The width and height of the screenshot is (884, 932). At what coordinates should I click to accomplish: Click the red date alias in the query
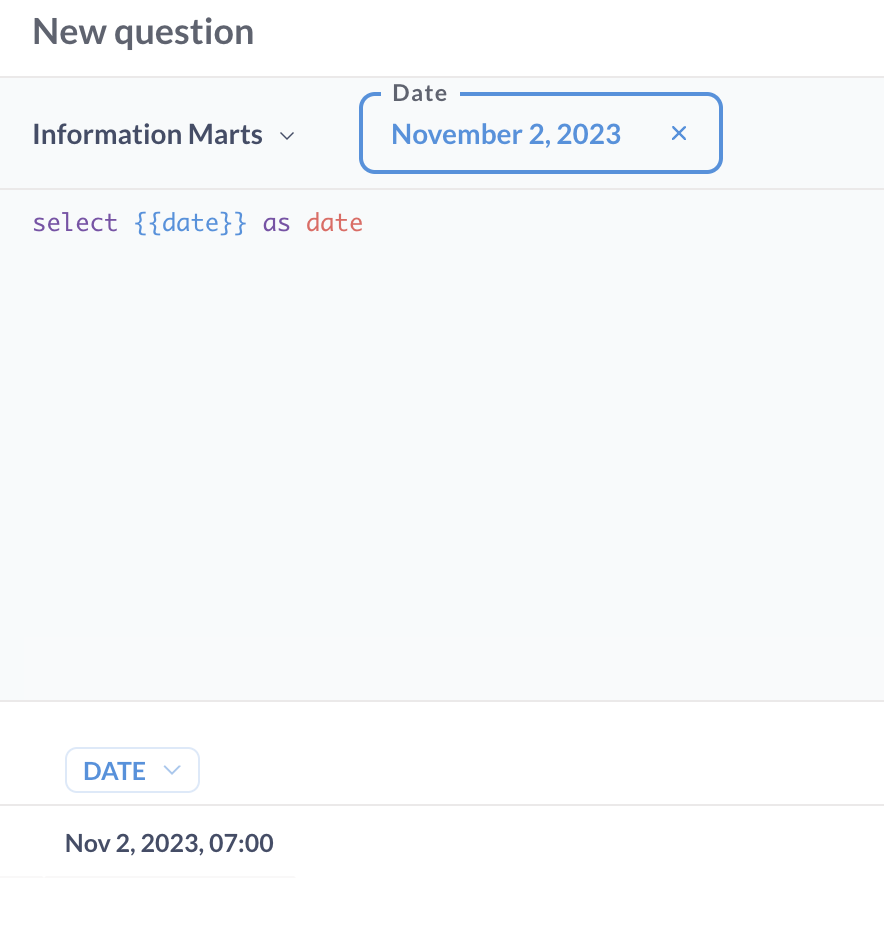[x=334, y=222]
